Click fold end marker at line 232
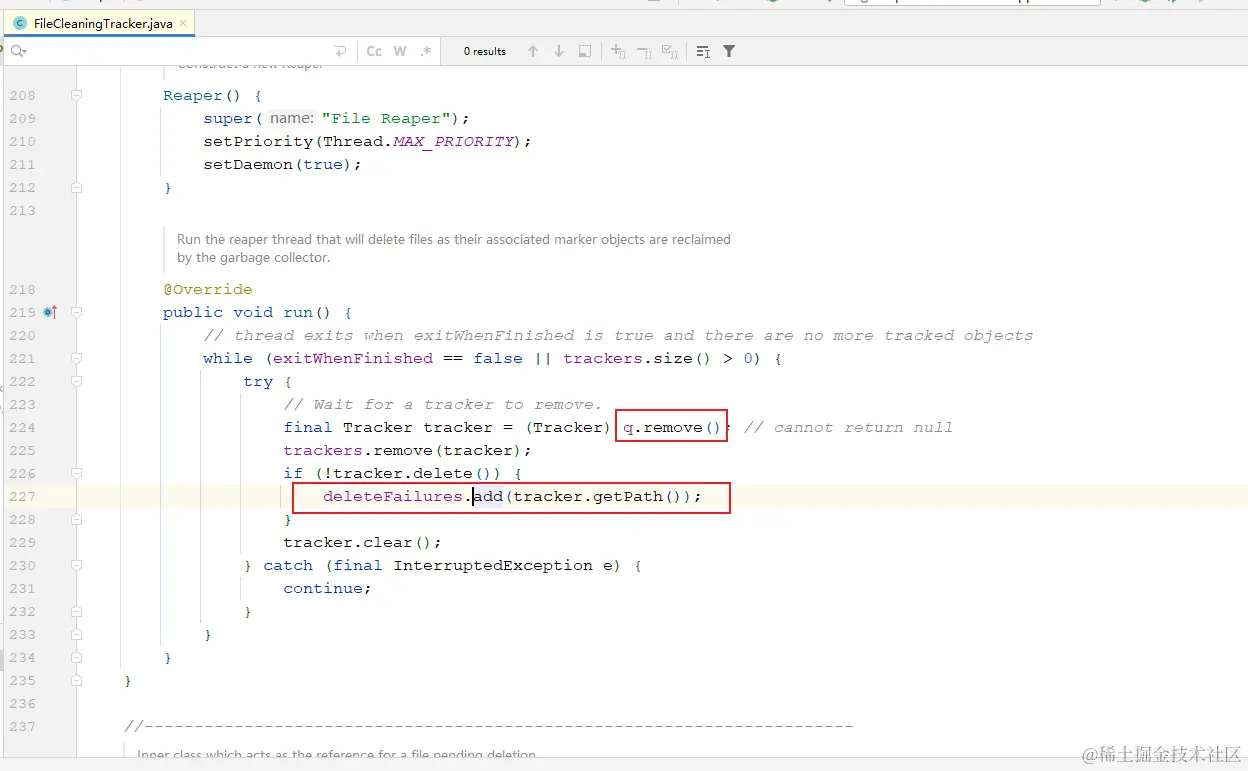 (76, 611)
